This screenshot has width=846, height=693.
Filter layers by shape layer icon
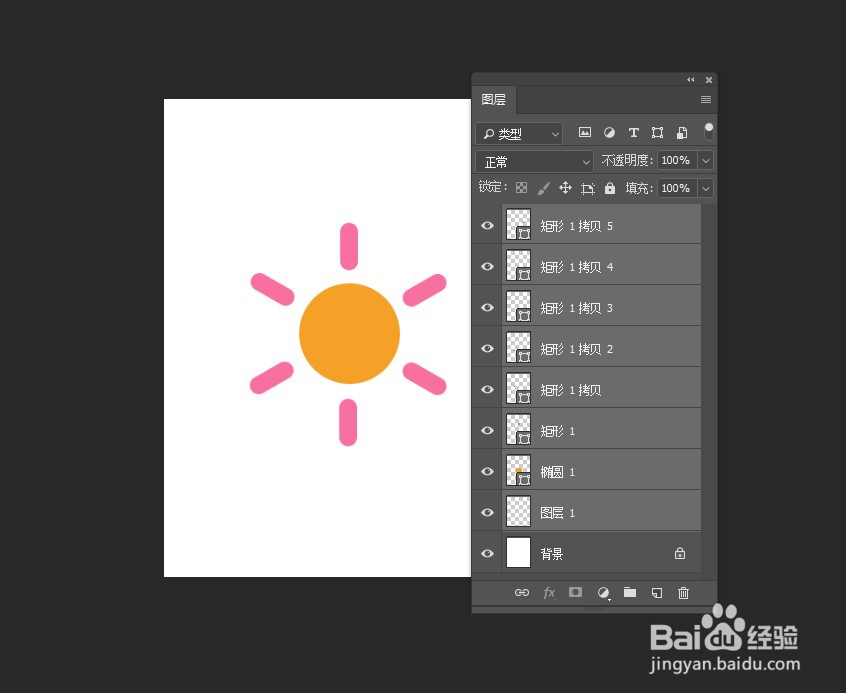tap(657, 132)
